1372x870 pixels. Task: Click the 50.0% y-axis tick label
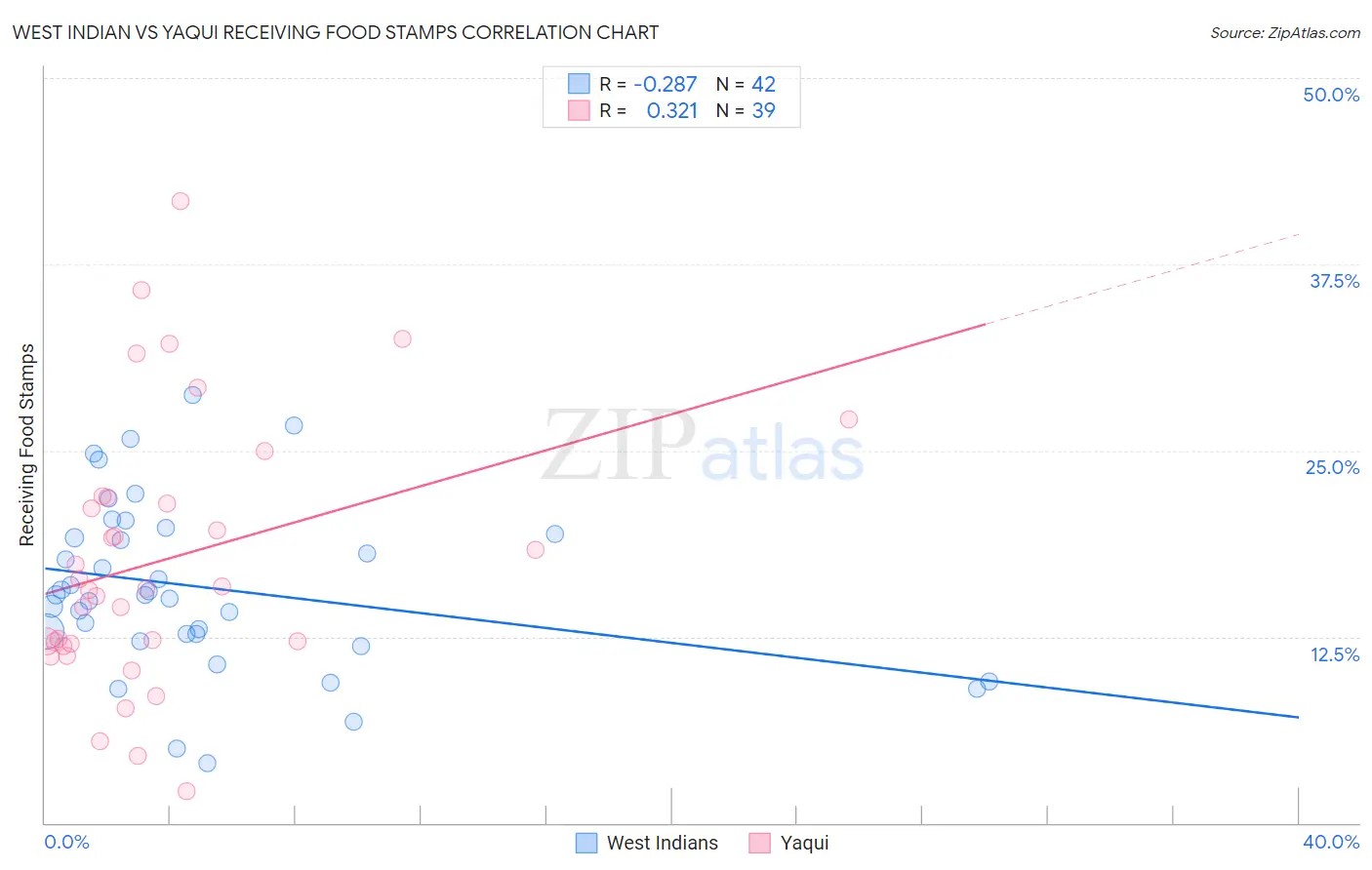[x=1331, y=95]
